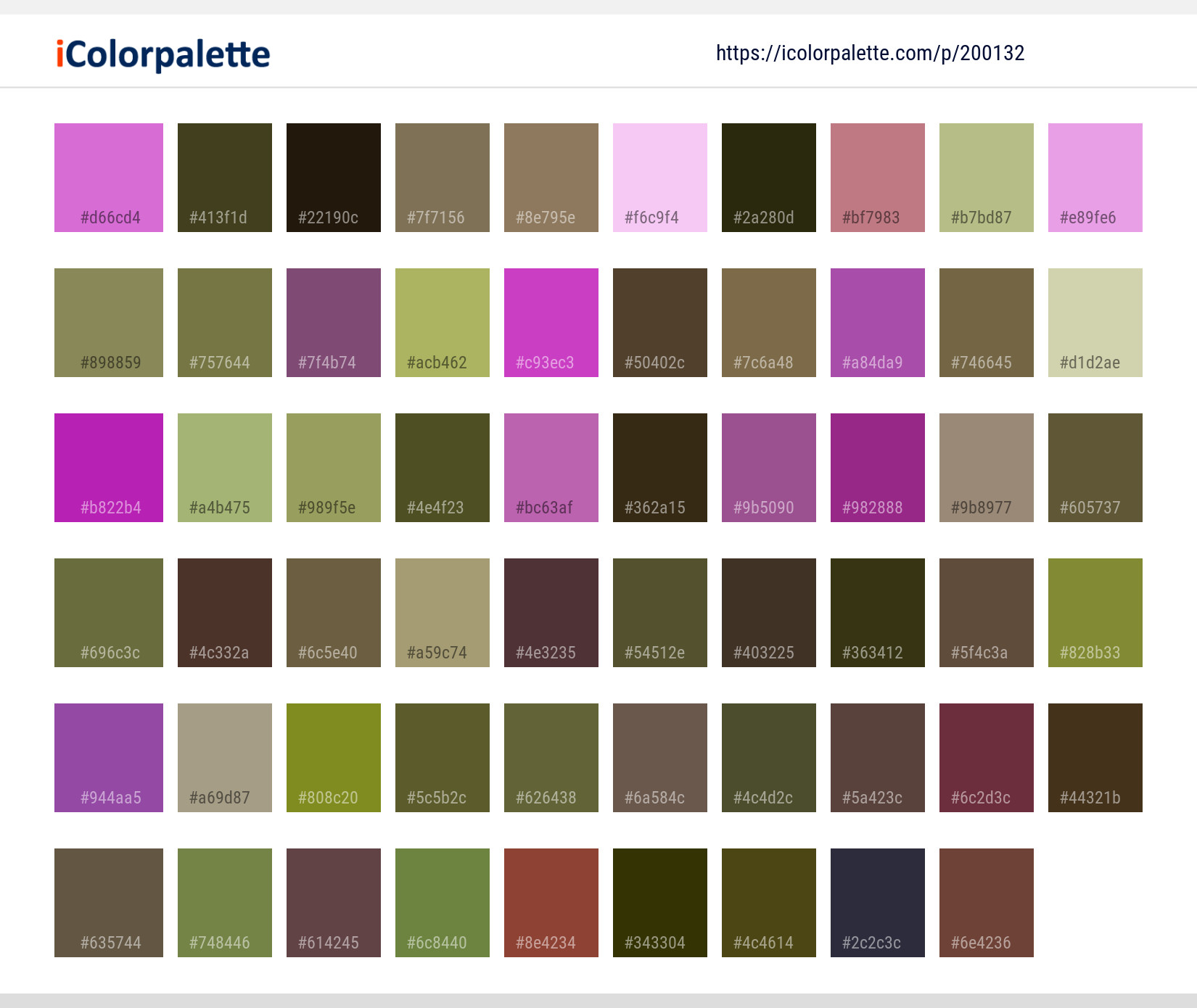
Task: Click the #b822b4 purple swatch
Action: (108, 467)
